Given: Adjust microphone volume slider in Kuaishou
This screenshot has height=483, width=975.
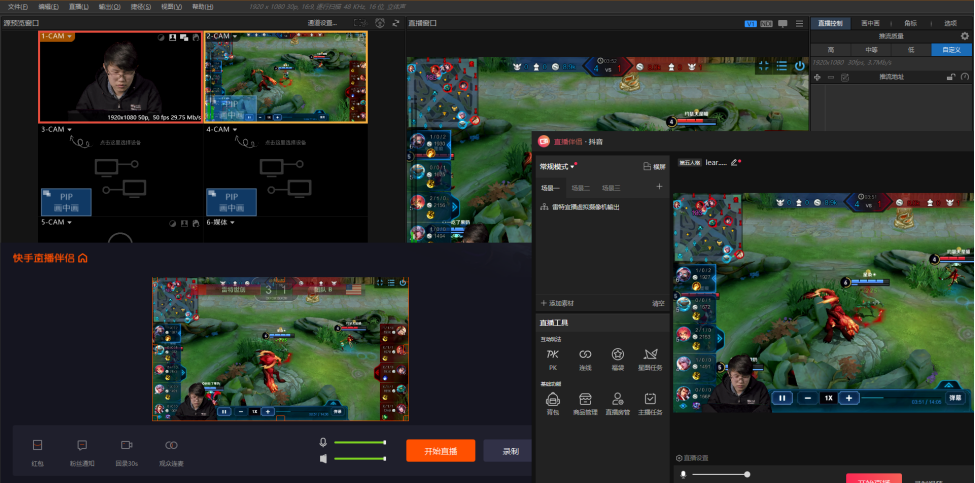Looking at the screenshot, I should tap(360, 443).
